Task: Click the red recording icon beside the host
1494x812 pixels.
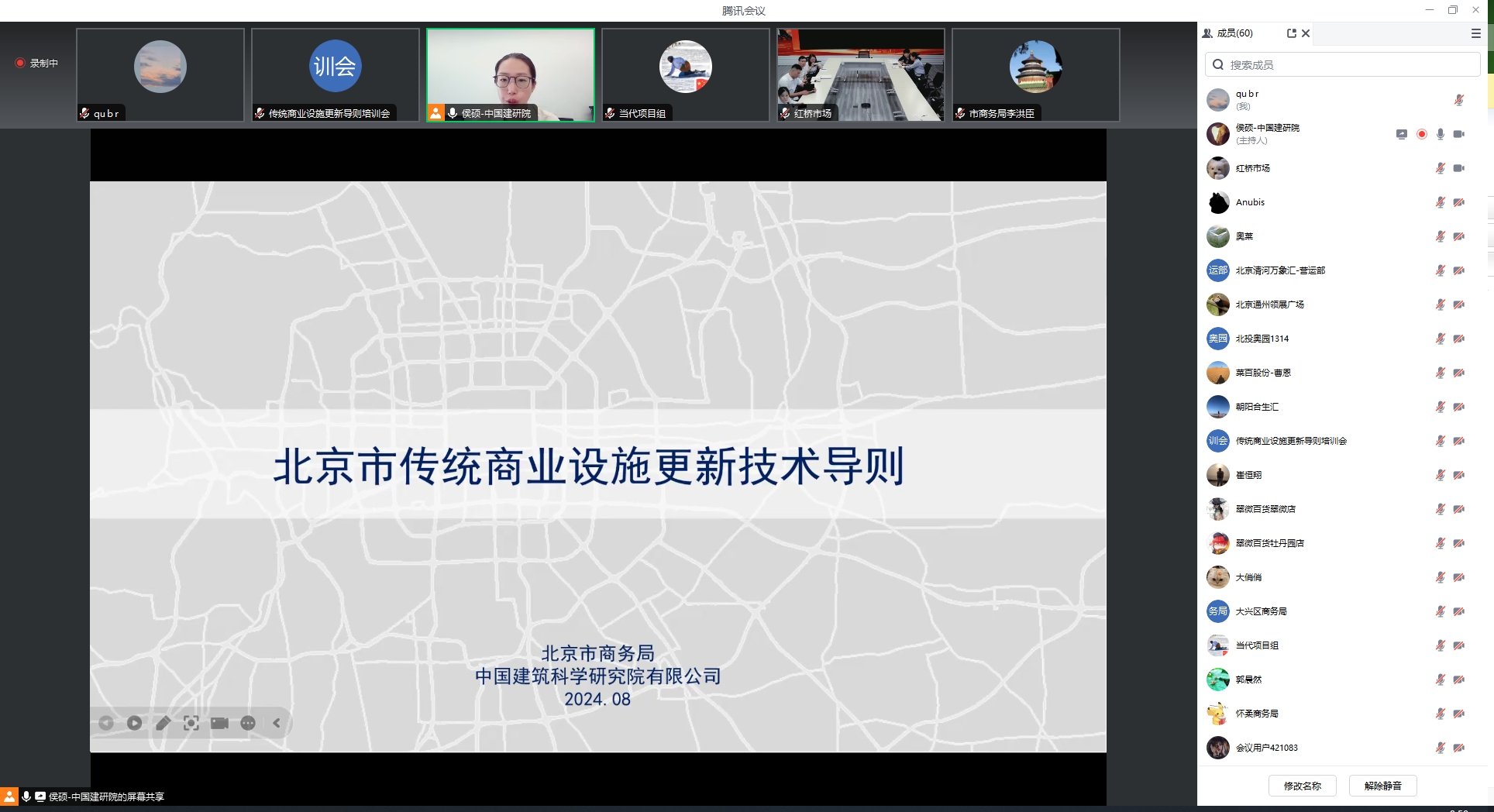Action: point(1421,134)
